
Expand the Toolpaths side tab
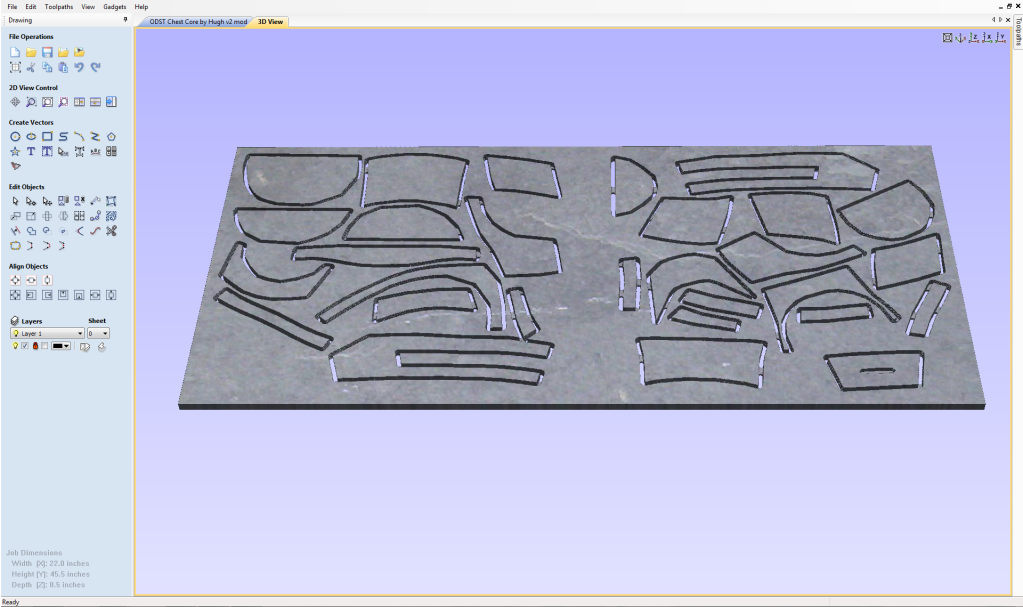[x=1018, y=32]
